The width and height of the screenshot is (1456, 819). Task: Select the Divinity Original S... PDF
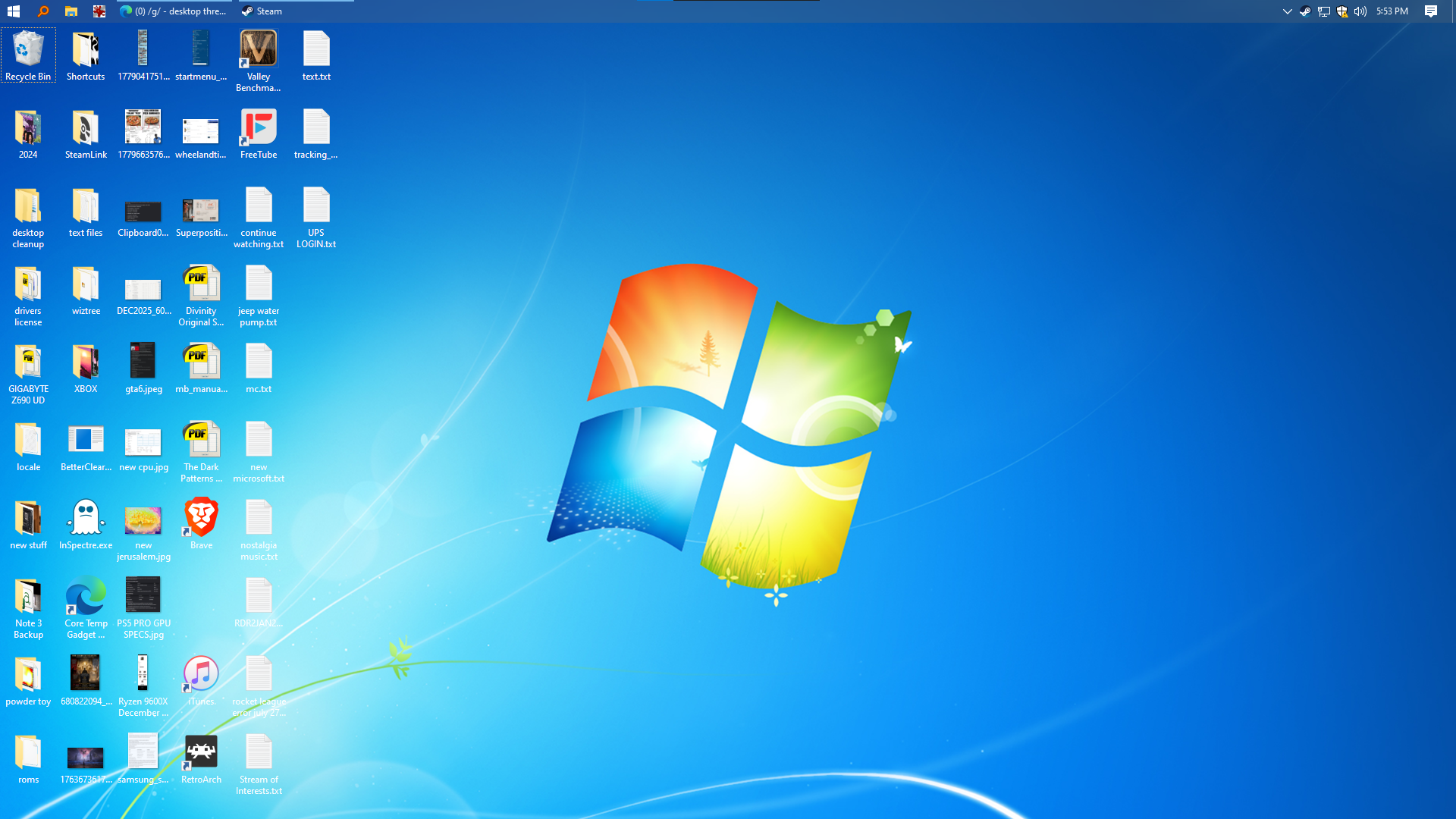pos(201,296)
